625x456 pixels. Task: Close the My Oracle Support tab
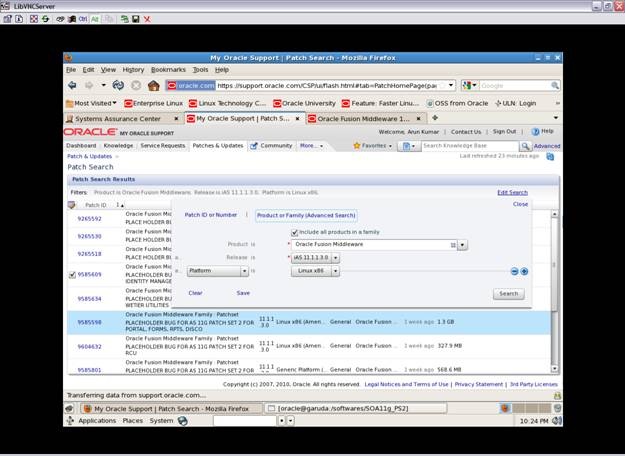coord(297,119)
